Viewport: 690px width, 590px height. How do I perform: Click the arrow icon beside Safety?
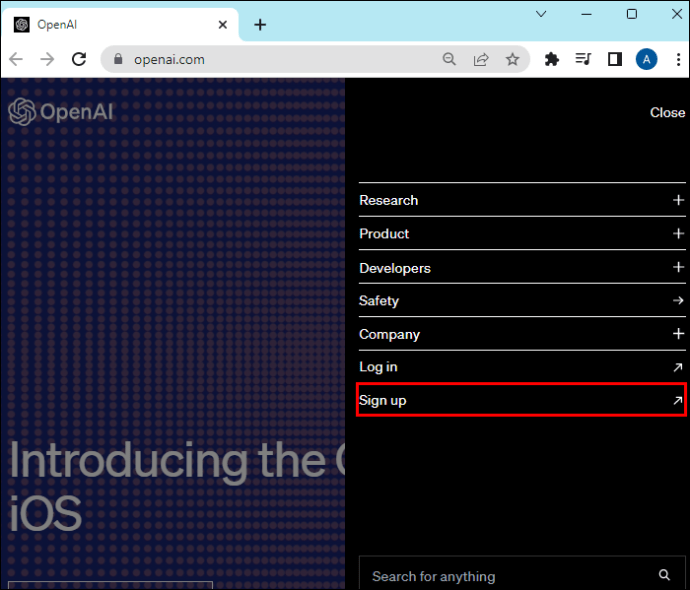point(678,300)
